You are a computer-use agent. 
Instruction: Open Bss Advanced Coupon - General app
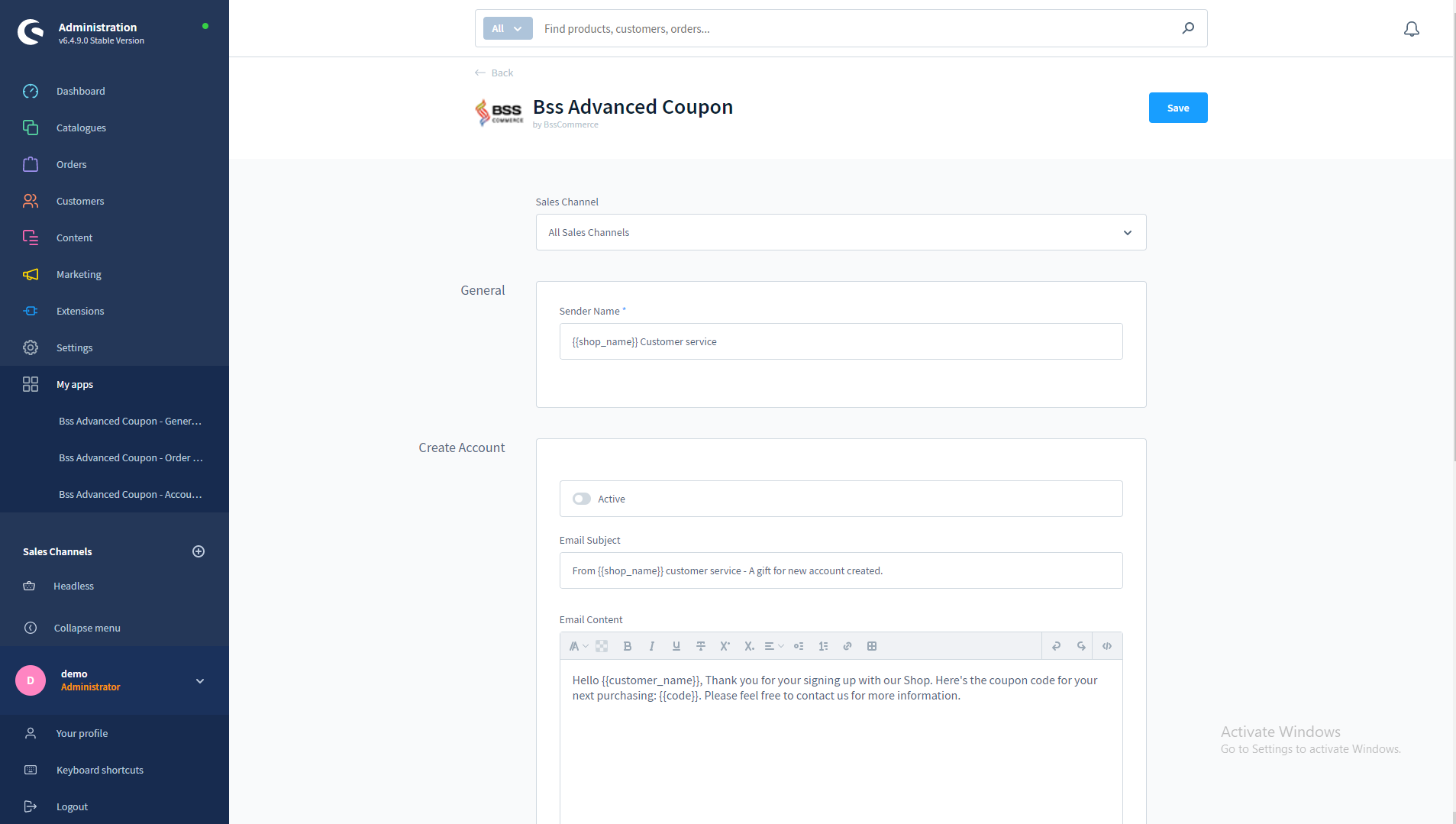click(x=131, y=421)
